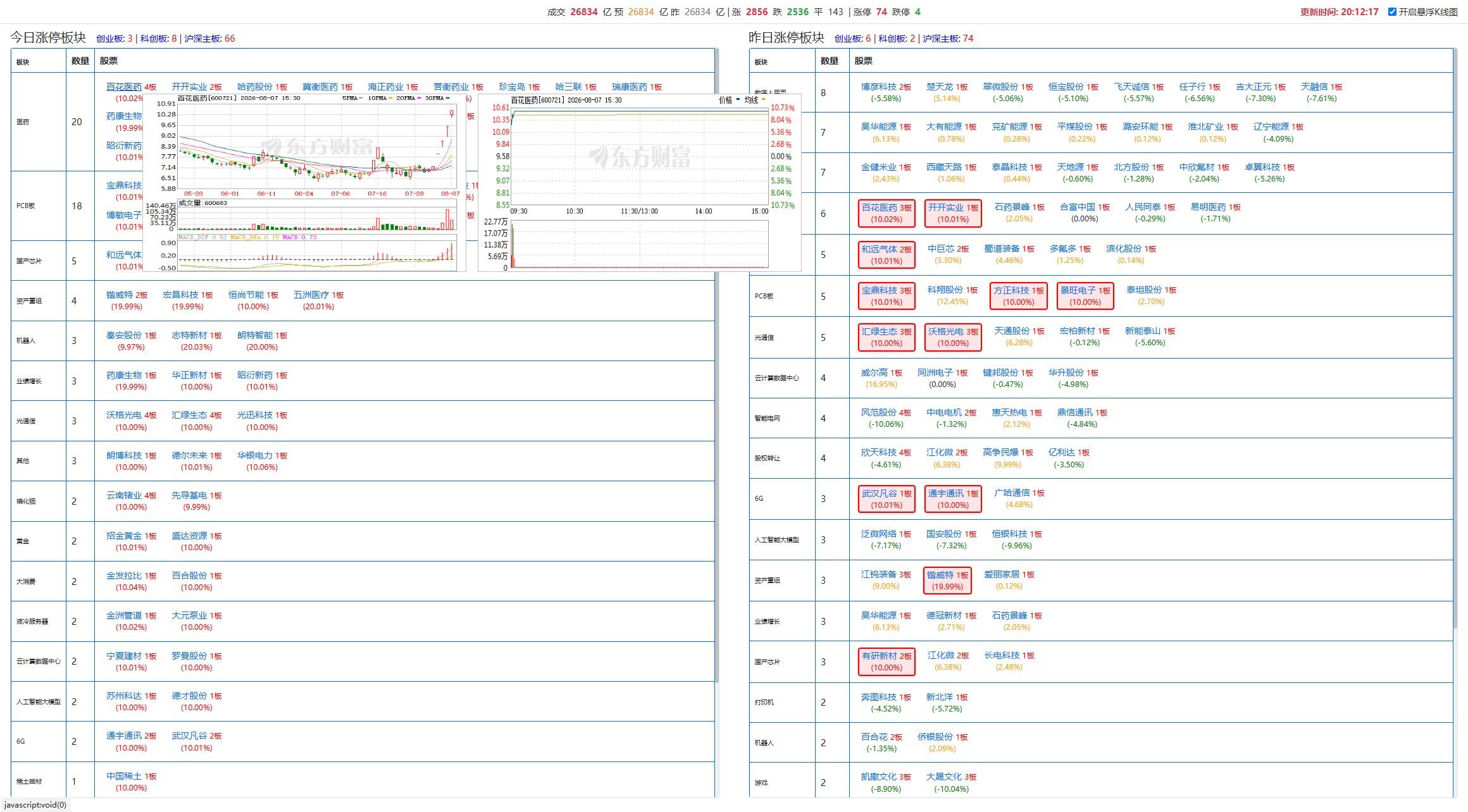The image size is (1468, 812).
Task: Click the 百花医药 intraday price chart popup
Action: tap(640, 183)
